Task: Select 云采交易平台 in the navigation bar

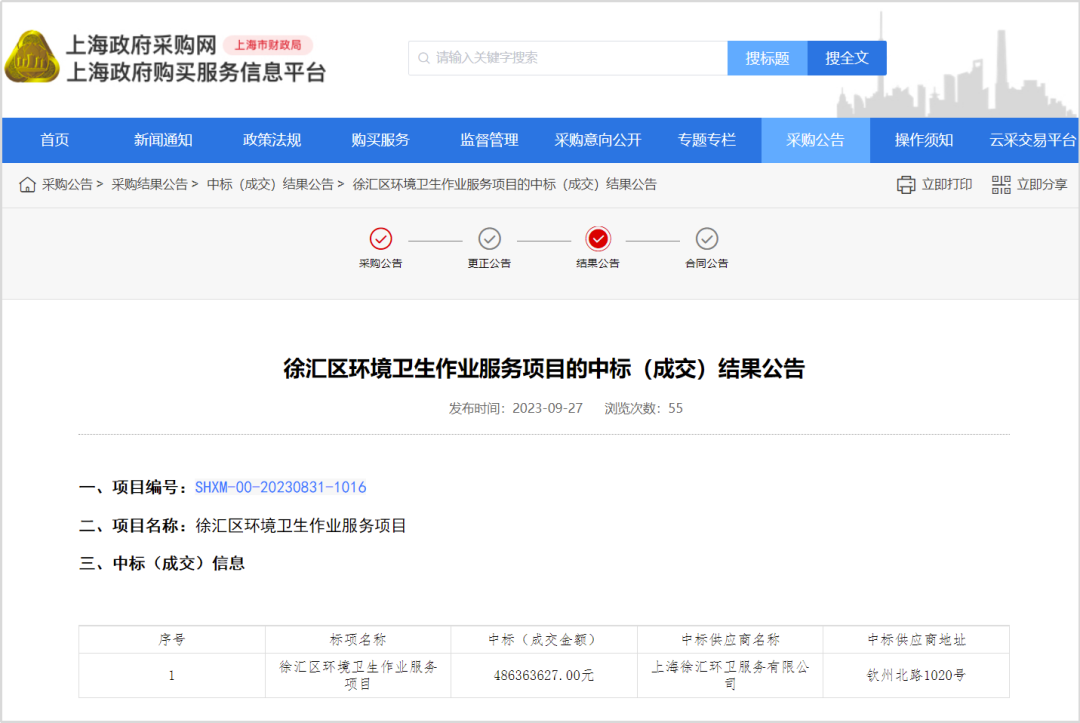Action: pos(1025,140)
